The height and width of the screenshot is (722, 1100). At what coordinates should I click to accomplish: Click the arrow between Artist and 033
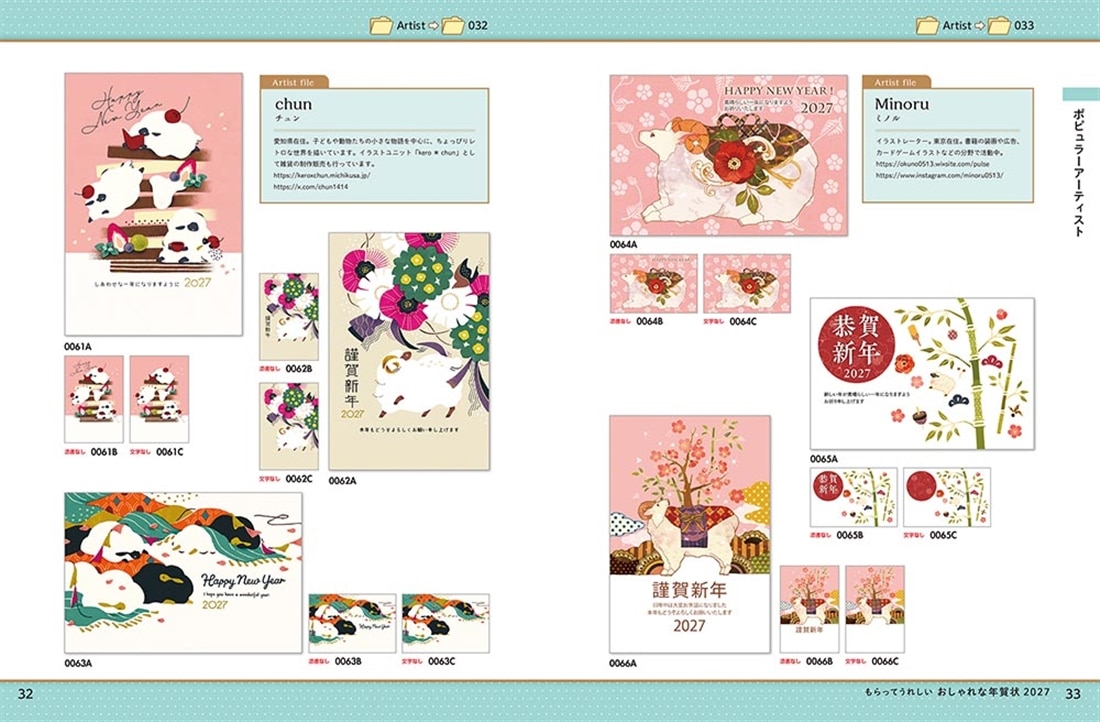point(979,26)
